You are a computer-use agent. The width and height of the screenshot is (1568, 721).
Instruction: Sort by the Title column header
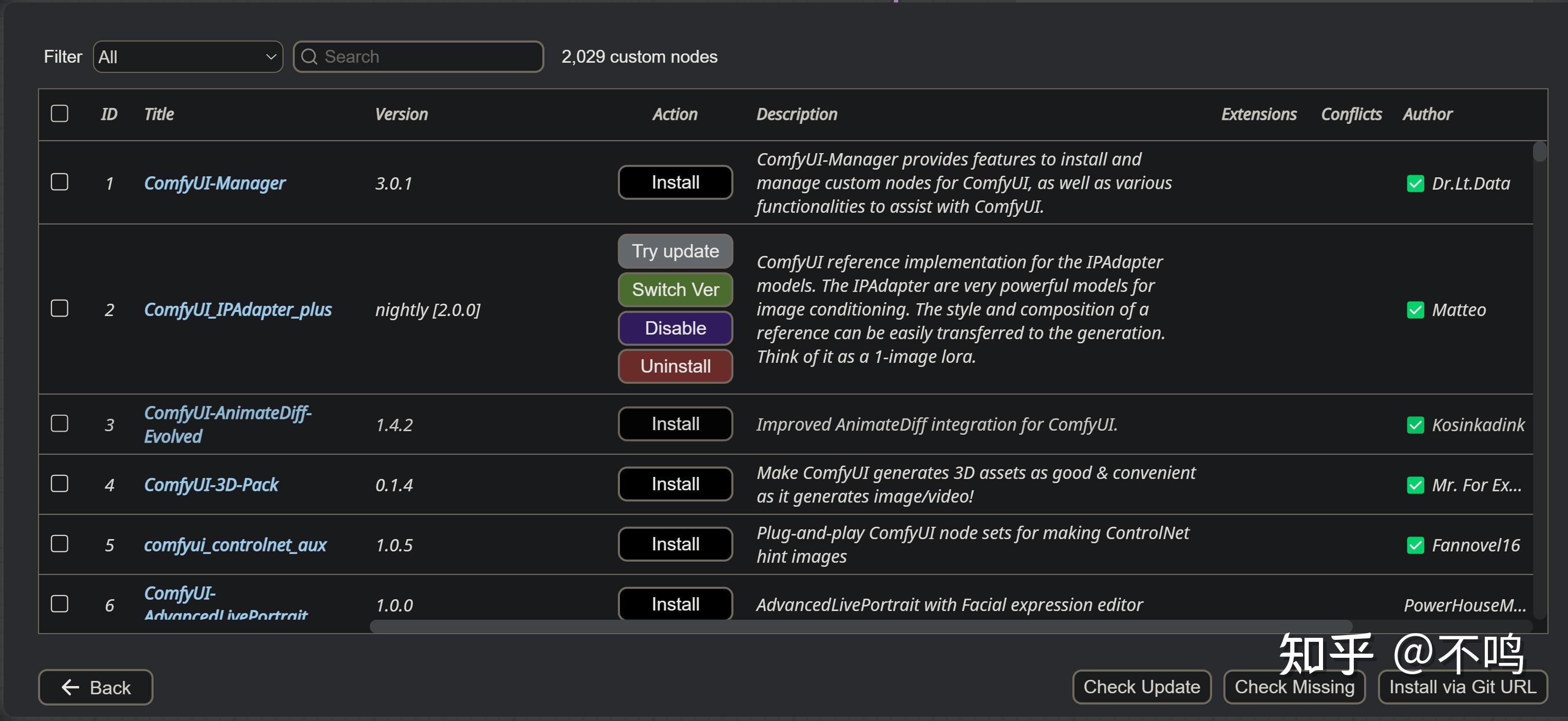tap(159, 115)
